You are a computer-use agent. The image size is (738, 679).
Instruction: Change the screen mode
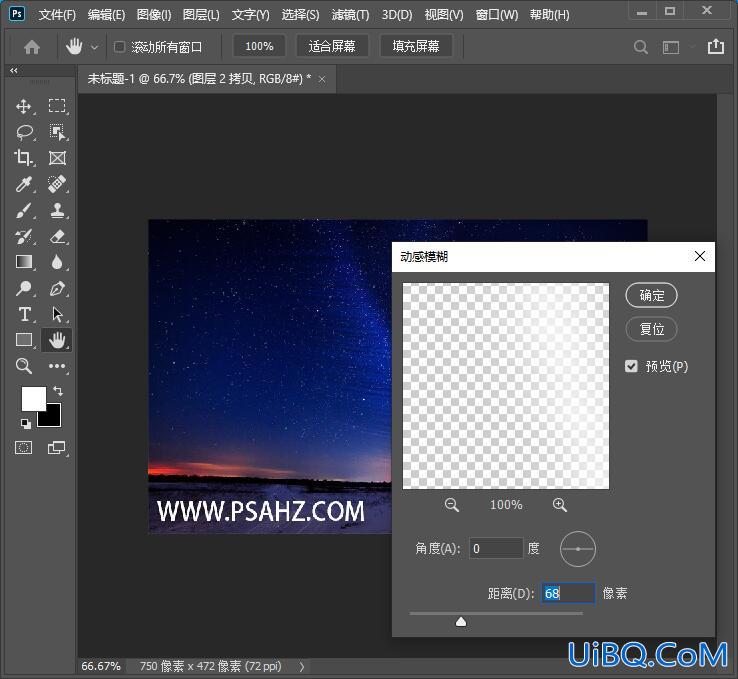[56, 447]
